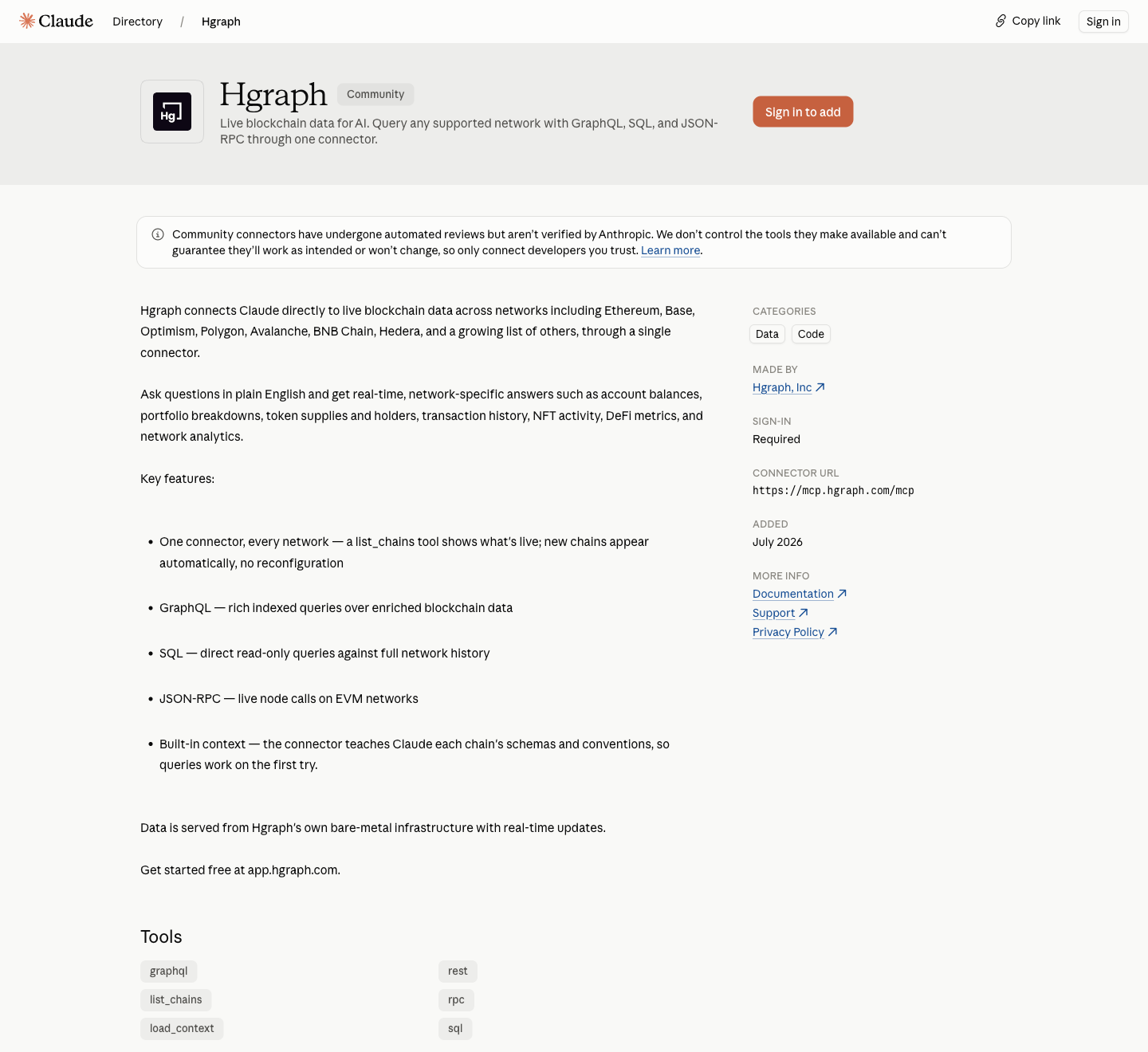This screenshot has height=1052, width=1148.
Task: Click the GraphQL feature bullet
Action: point(336,608)
